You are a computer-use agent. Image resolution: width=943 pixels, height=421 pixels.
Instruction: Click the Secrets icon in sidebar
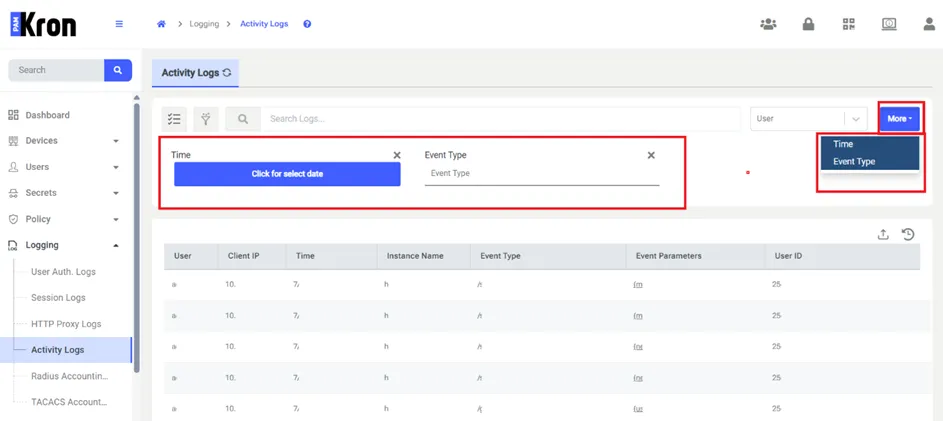[13, 193]
